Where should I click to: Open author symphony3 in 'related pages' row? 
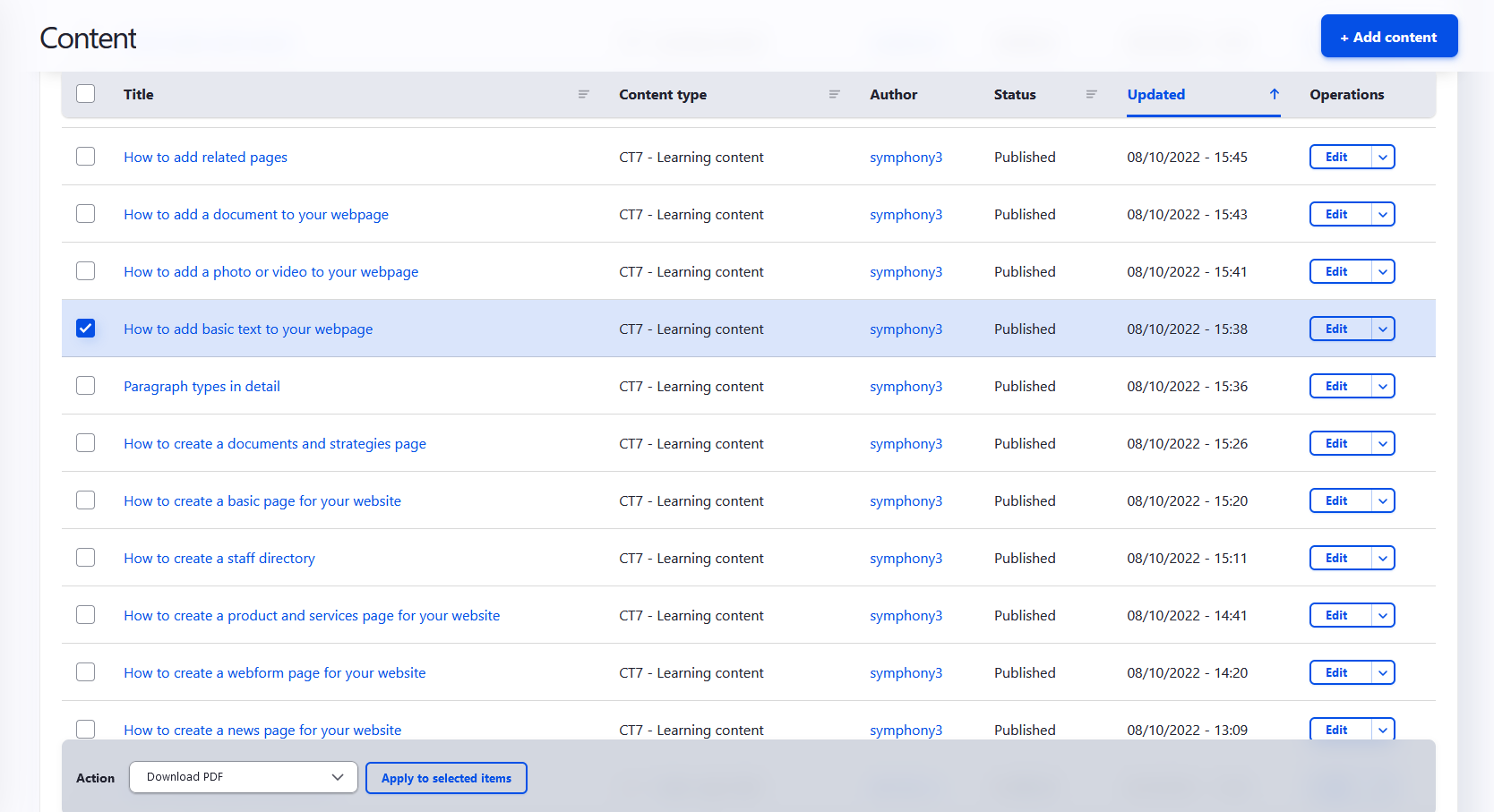906,158
